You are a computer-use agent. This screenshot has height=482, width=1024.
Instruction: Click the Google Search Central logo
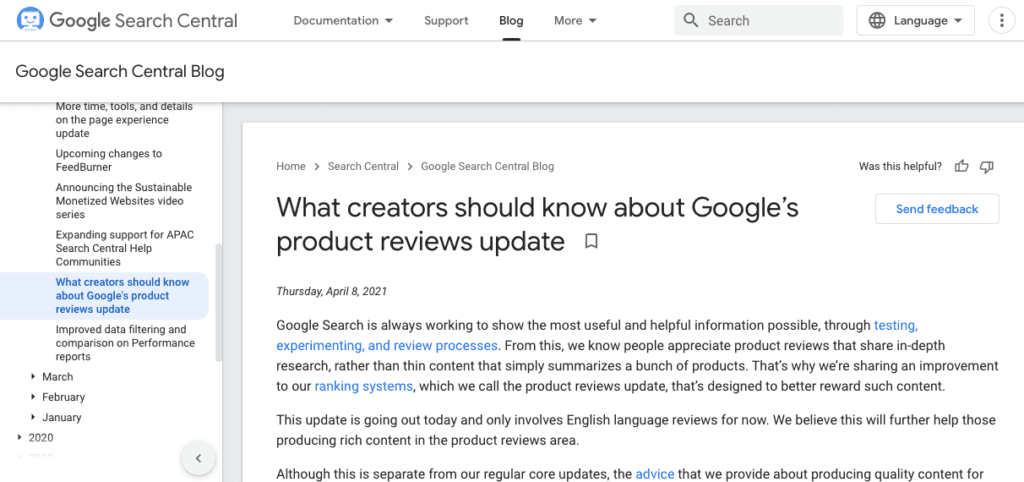pos(127,20)
